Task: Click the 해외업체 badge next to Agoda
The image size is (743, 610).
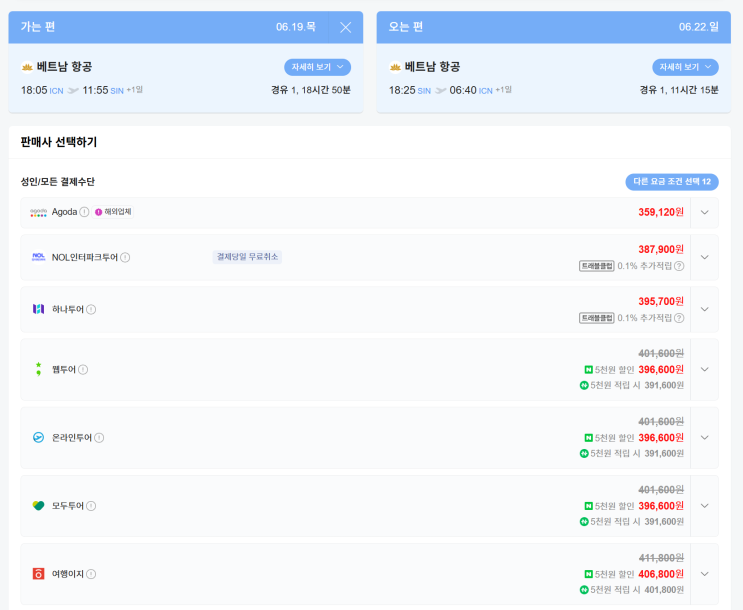Action: click(113, 212)
